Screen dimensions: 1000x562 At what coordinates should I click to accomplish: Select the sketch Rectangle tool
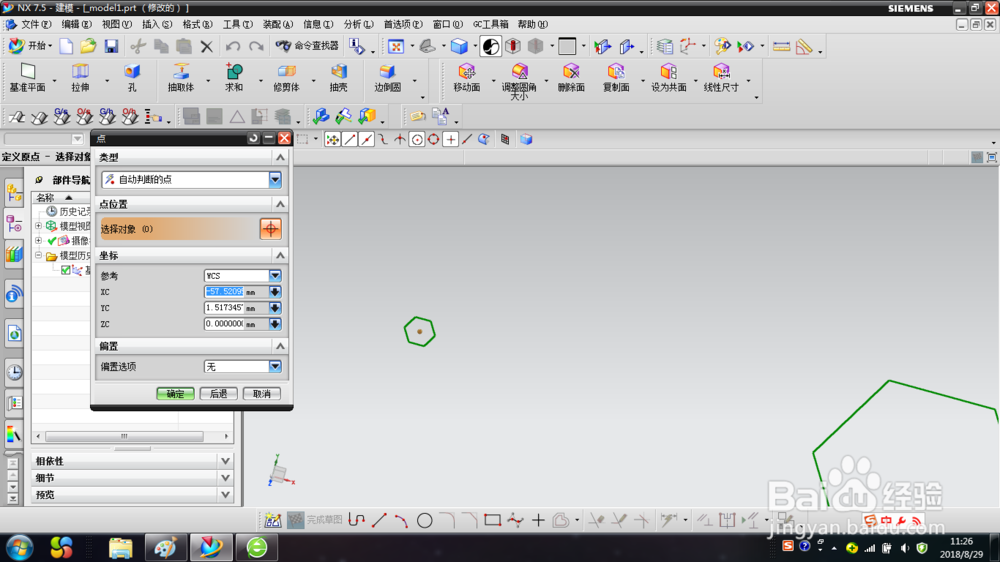[492, 520]
